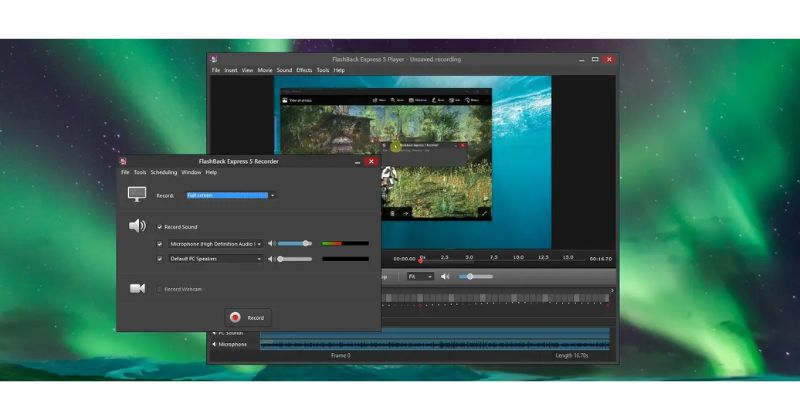Uncheck the Microphone source checkbox
The height and width of the screenshot is (420, 800).
click(x=160, y=244)
